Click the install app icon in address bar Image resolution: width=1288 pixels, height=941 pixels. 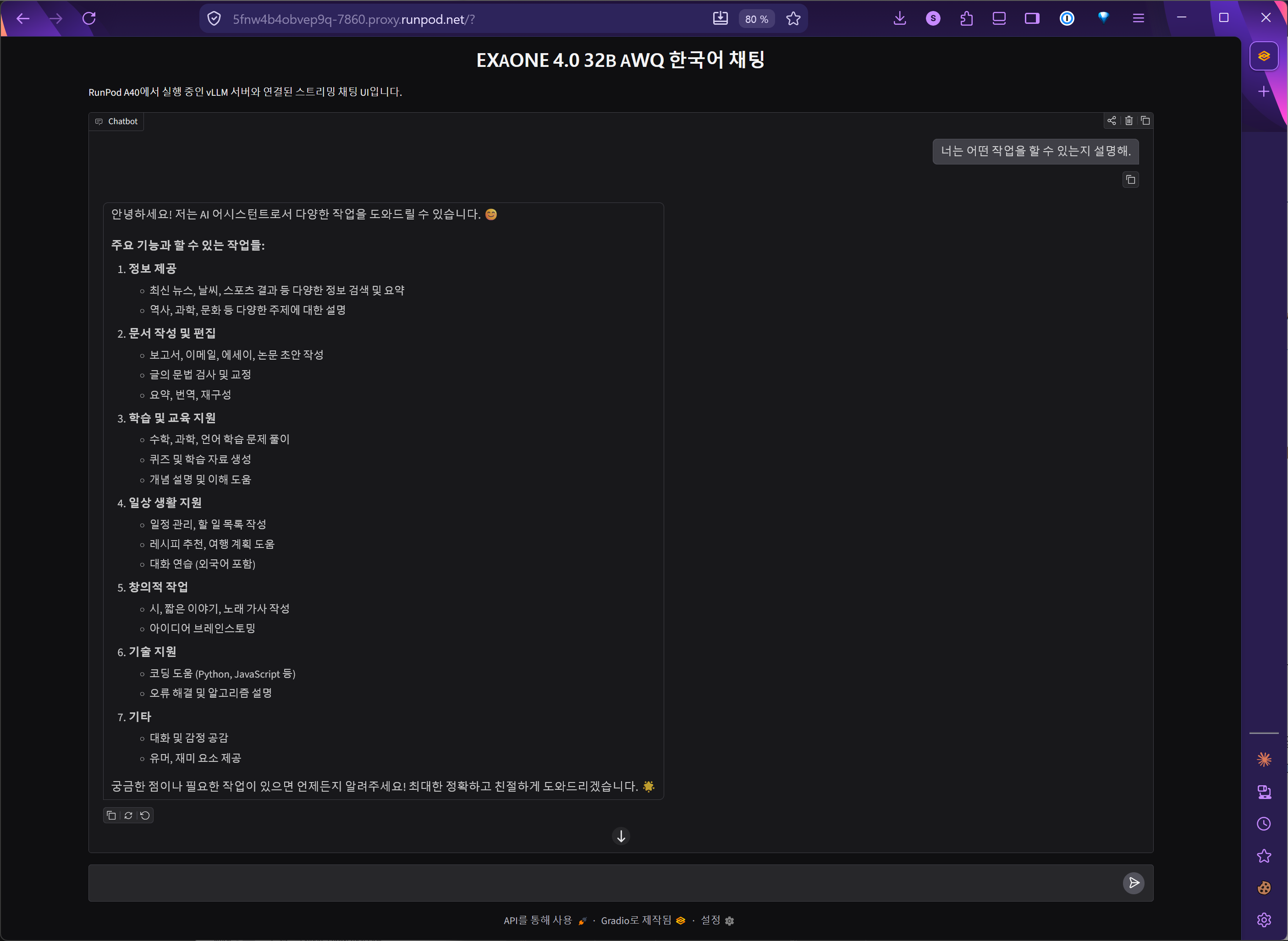point(721,19)
